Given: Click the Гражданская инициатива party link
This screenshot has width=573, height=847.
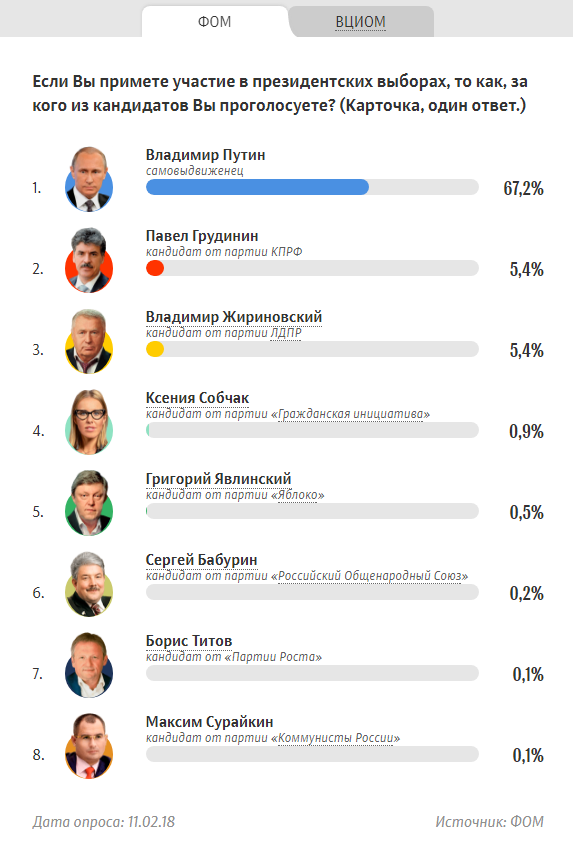Looking at the screenshot, I should [x=350, y=414].
